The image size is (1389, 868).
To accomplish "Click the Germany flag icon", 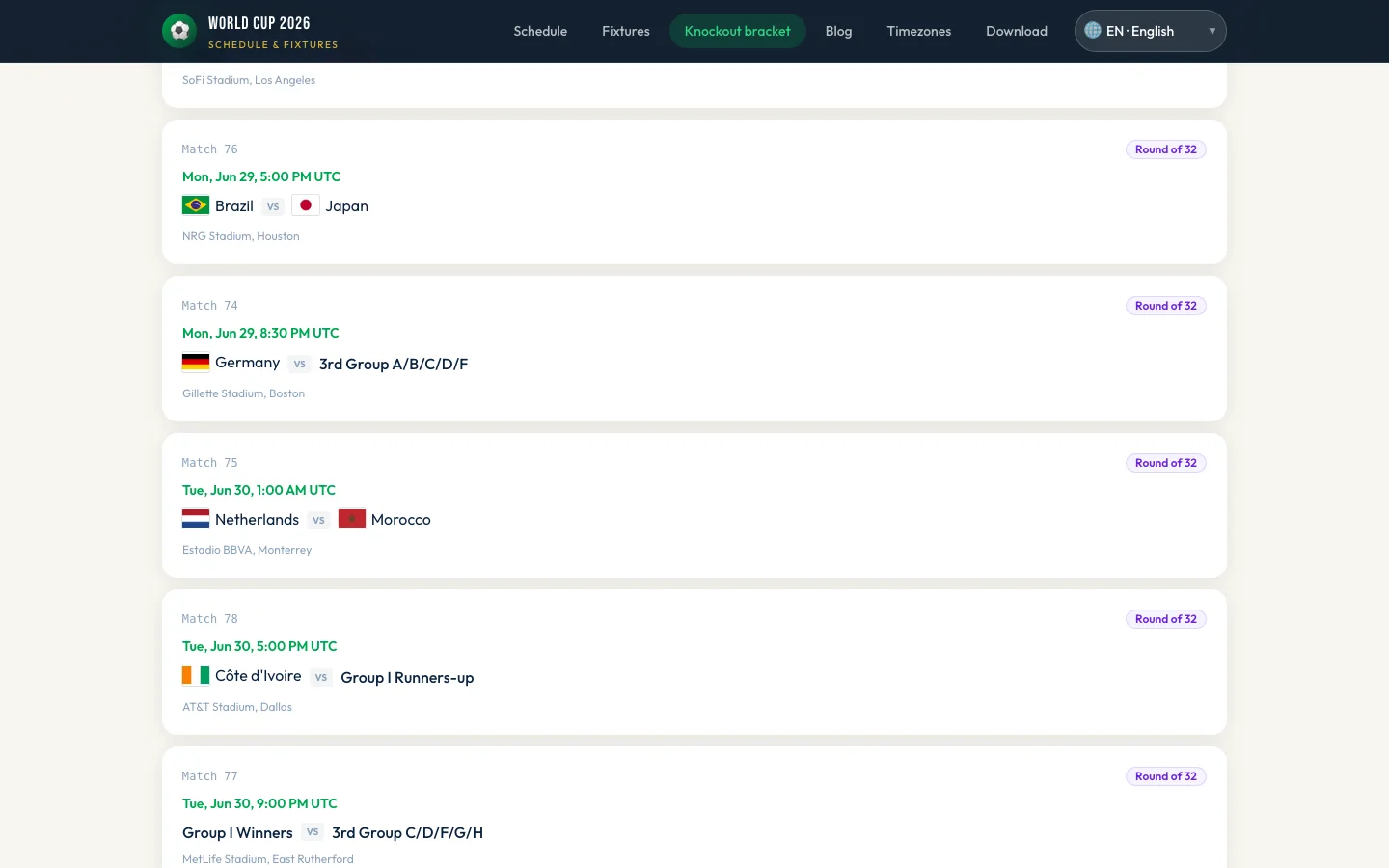I will coord(196,363).
